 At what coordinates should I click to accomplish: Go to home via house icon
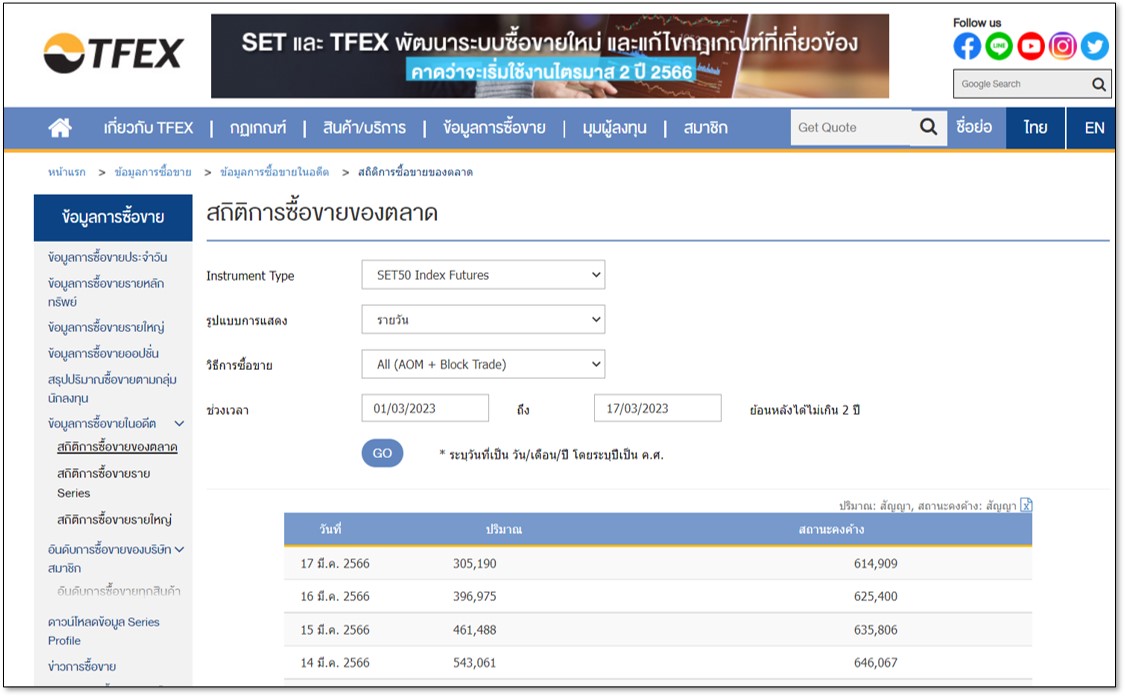[x=60, y=128]
